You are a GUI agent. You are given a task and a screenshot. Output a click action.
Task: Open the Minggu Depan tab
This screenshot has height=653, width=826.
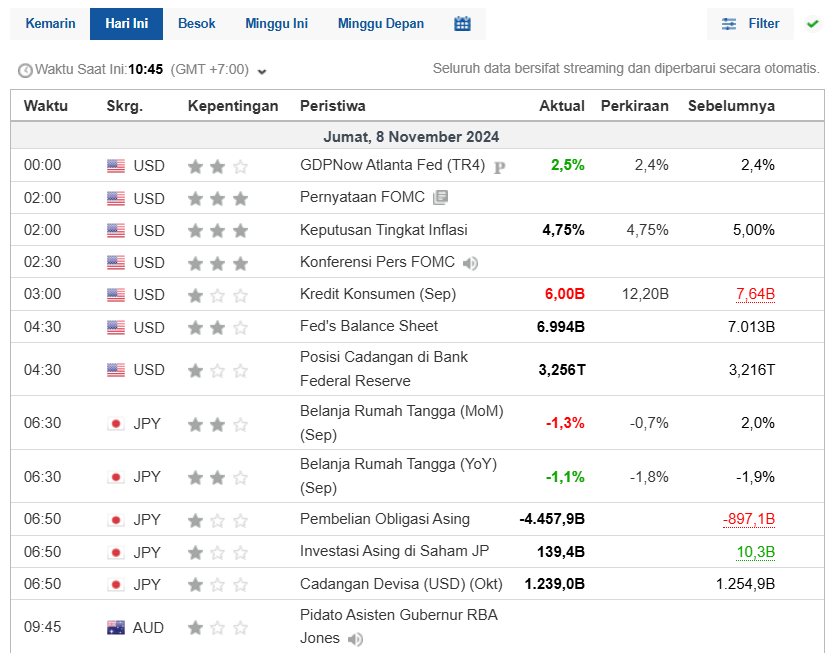(x=380, y=23)
